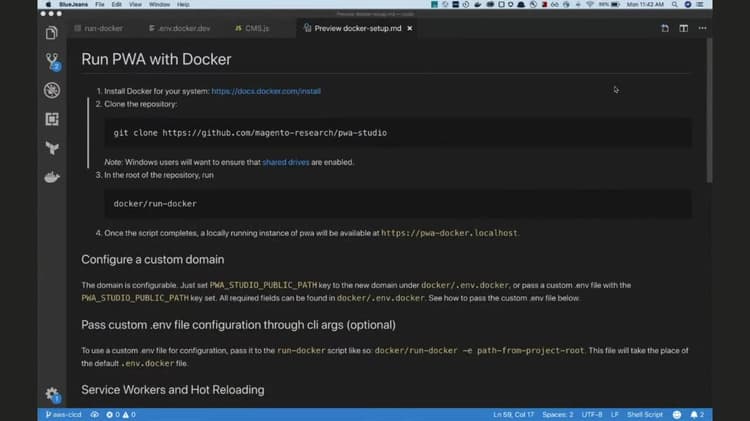Screen dimensions: 750x421
Task: Click the Show Source icon in editor toolbar
Action: [665, 28]
